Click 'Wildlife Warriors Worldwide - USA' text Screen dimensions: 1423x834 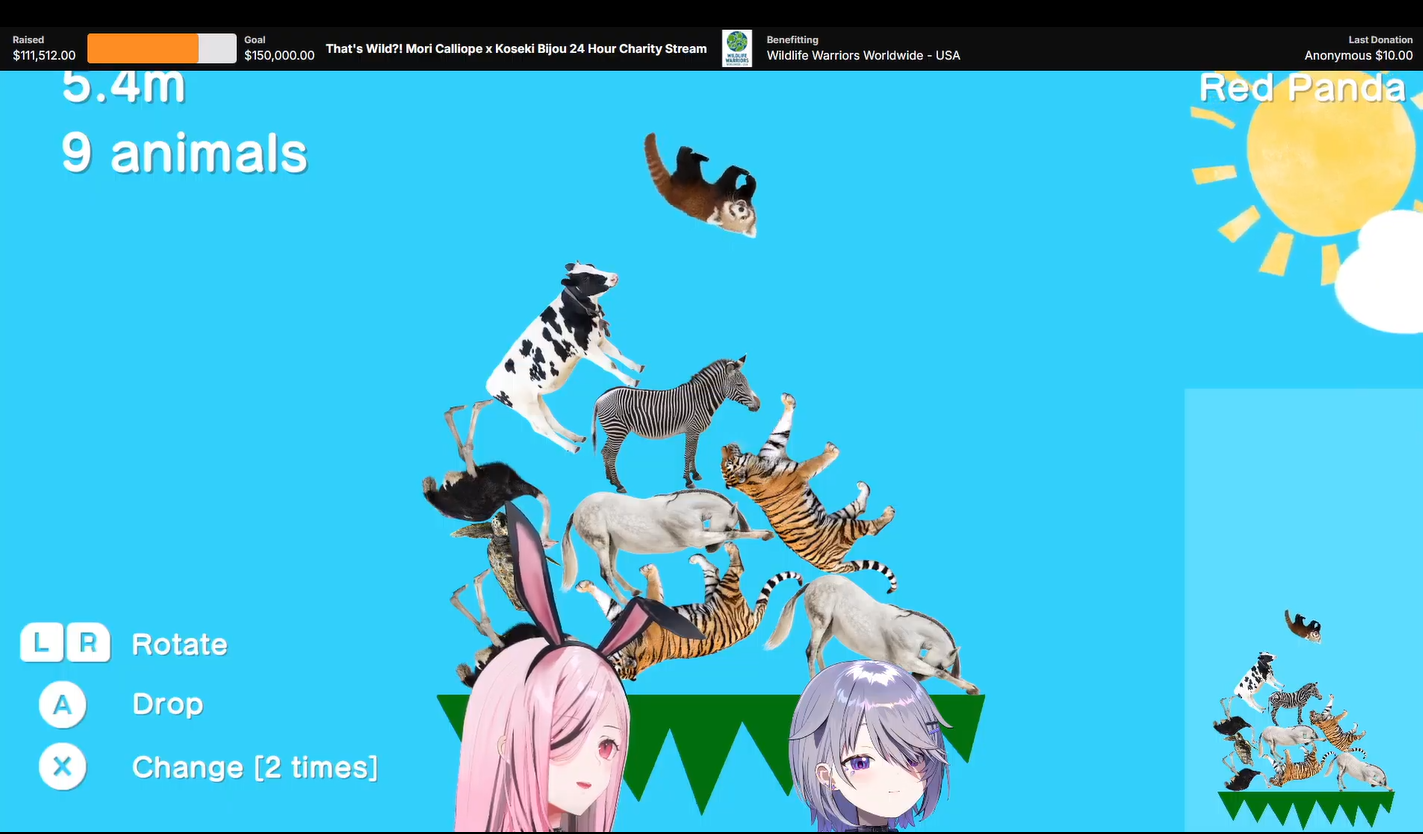[863, 56]
